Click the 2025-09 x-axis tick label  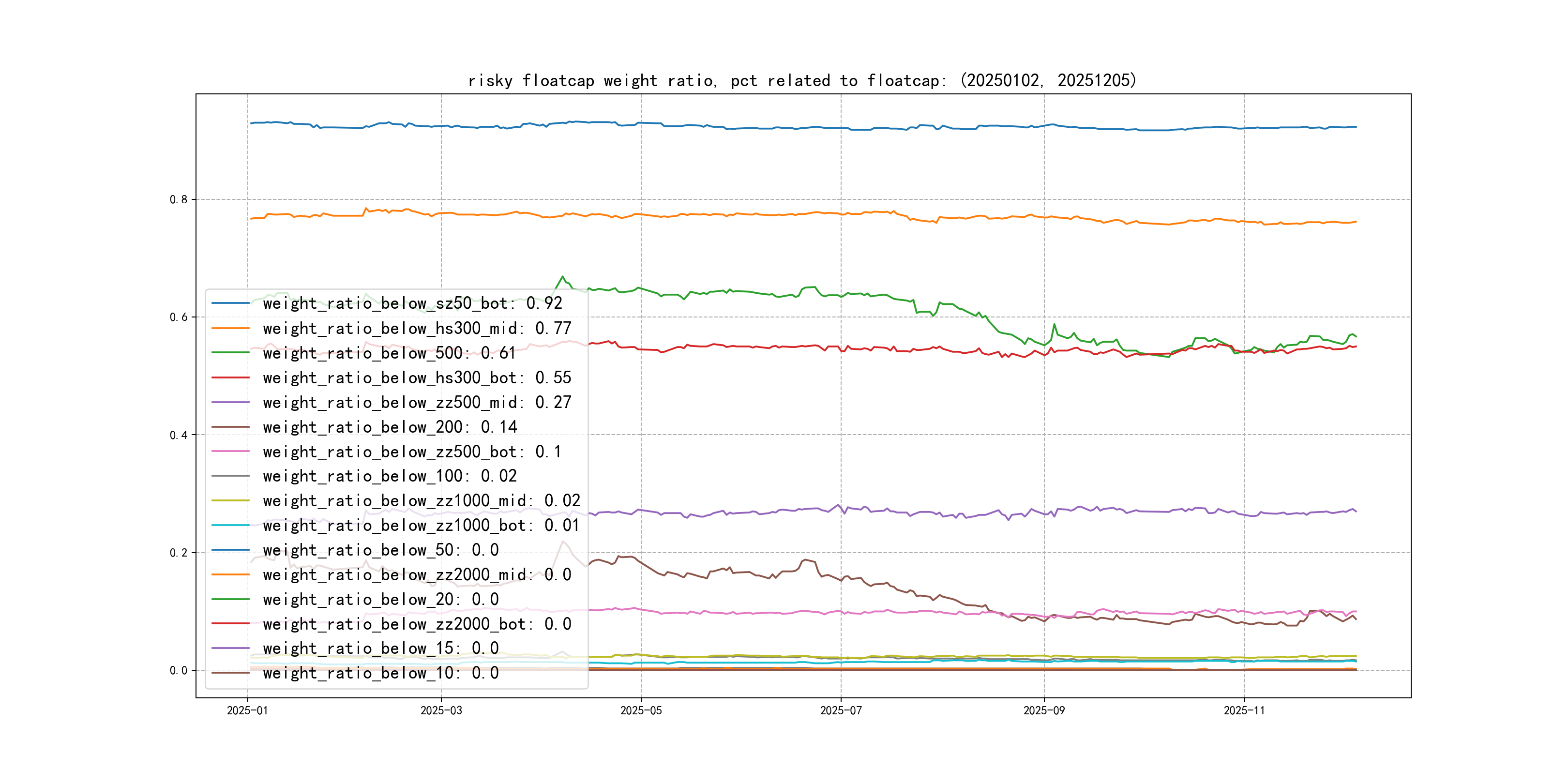point(1044,710)
